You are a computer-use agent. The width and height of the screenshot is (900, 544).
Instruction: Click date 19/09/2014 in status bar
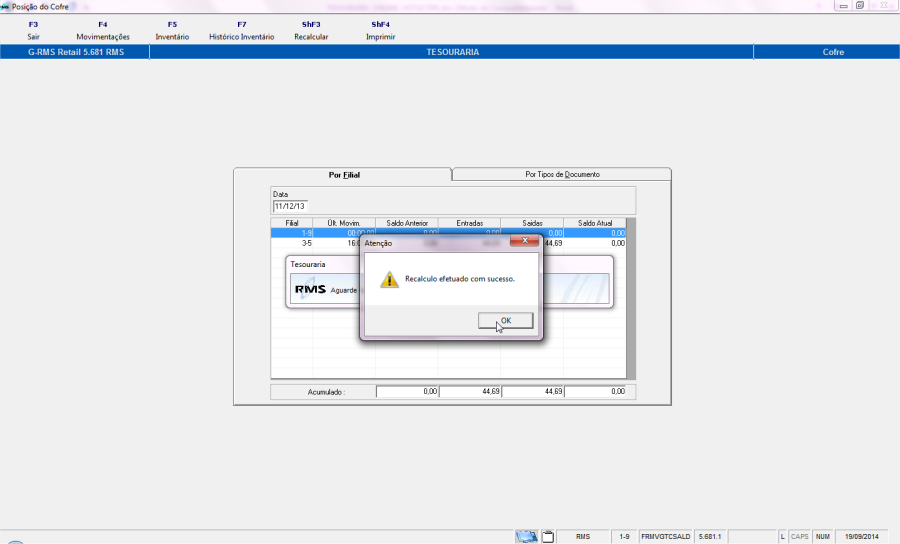click(862, 537)
